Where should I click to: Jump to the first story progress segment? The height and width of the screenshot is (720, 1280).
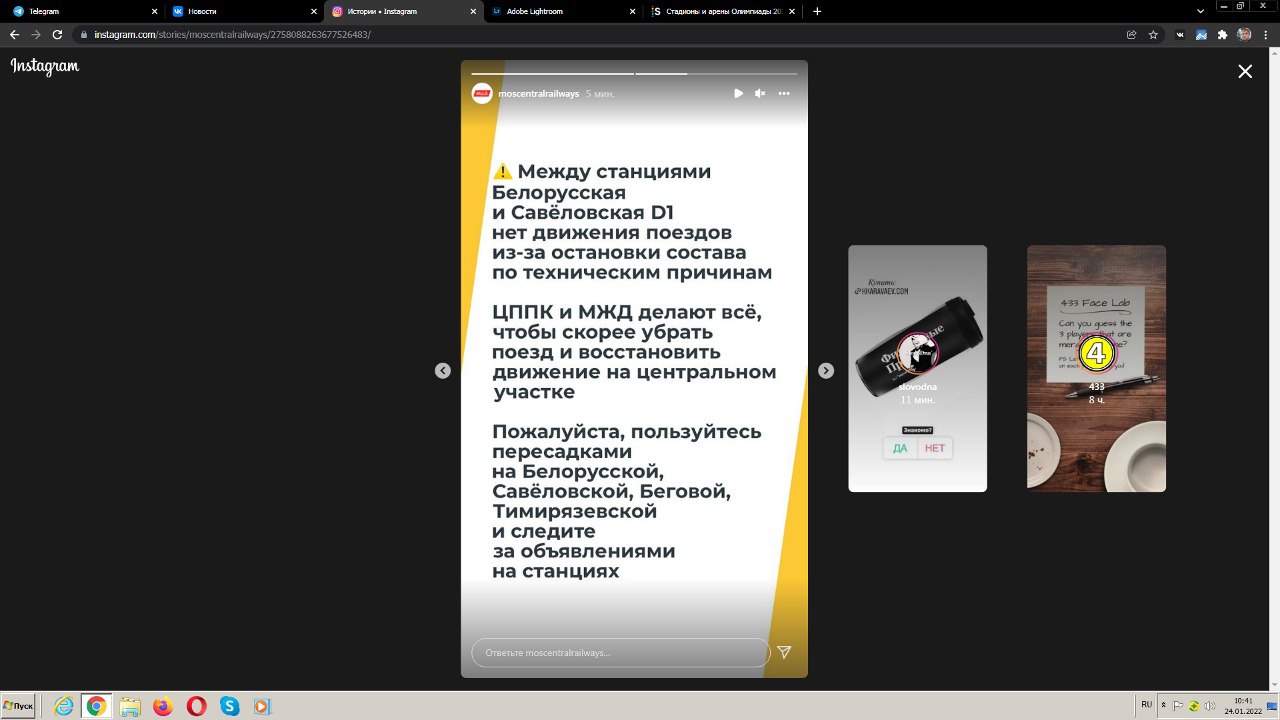tap(552, 74)
